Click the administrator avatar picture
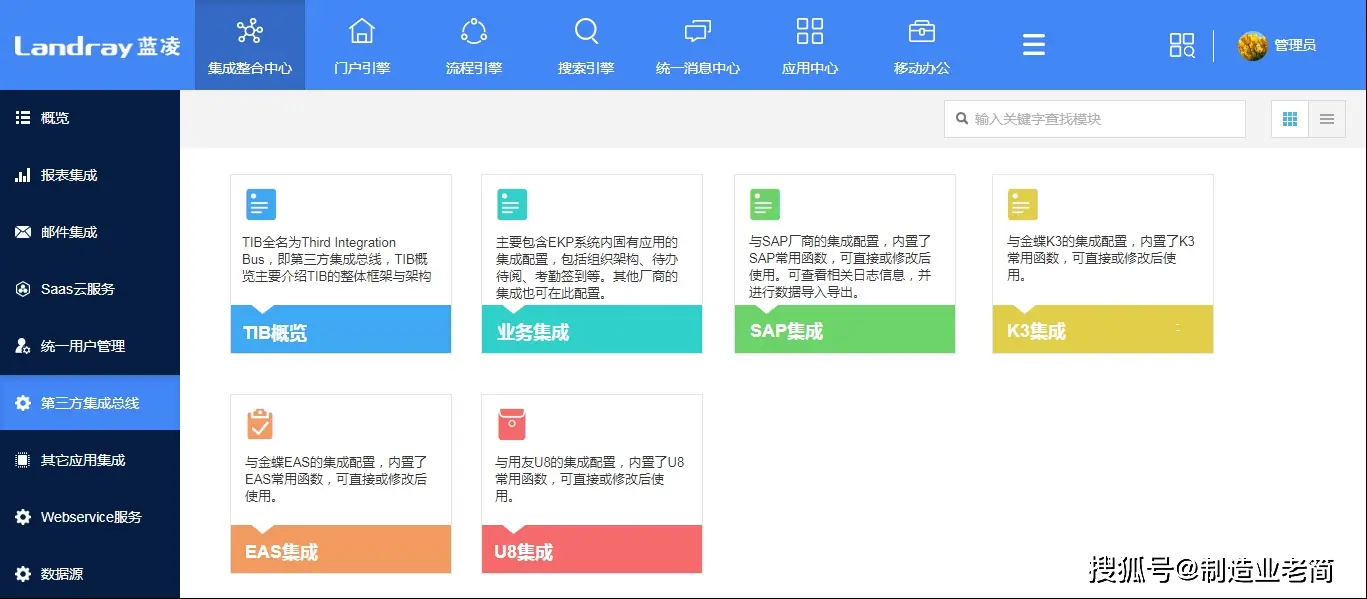 tap(1252, 45)
